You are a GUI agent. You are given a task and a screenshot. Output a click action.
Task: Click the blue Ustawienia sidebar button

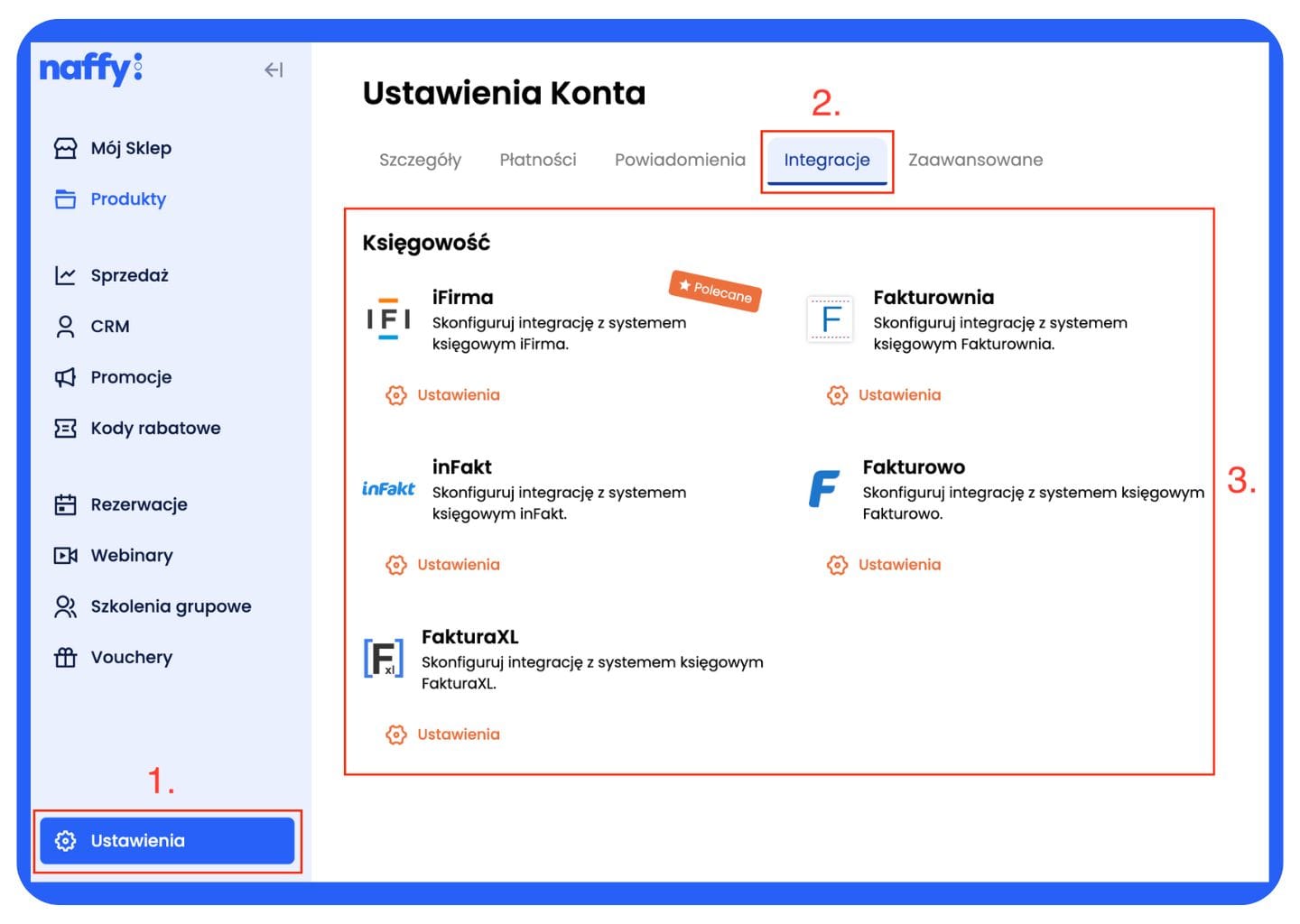[x=167, y=840]
